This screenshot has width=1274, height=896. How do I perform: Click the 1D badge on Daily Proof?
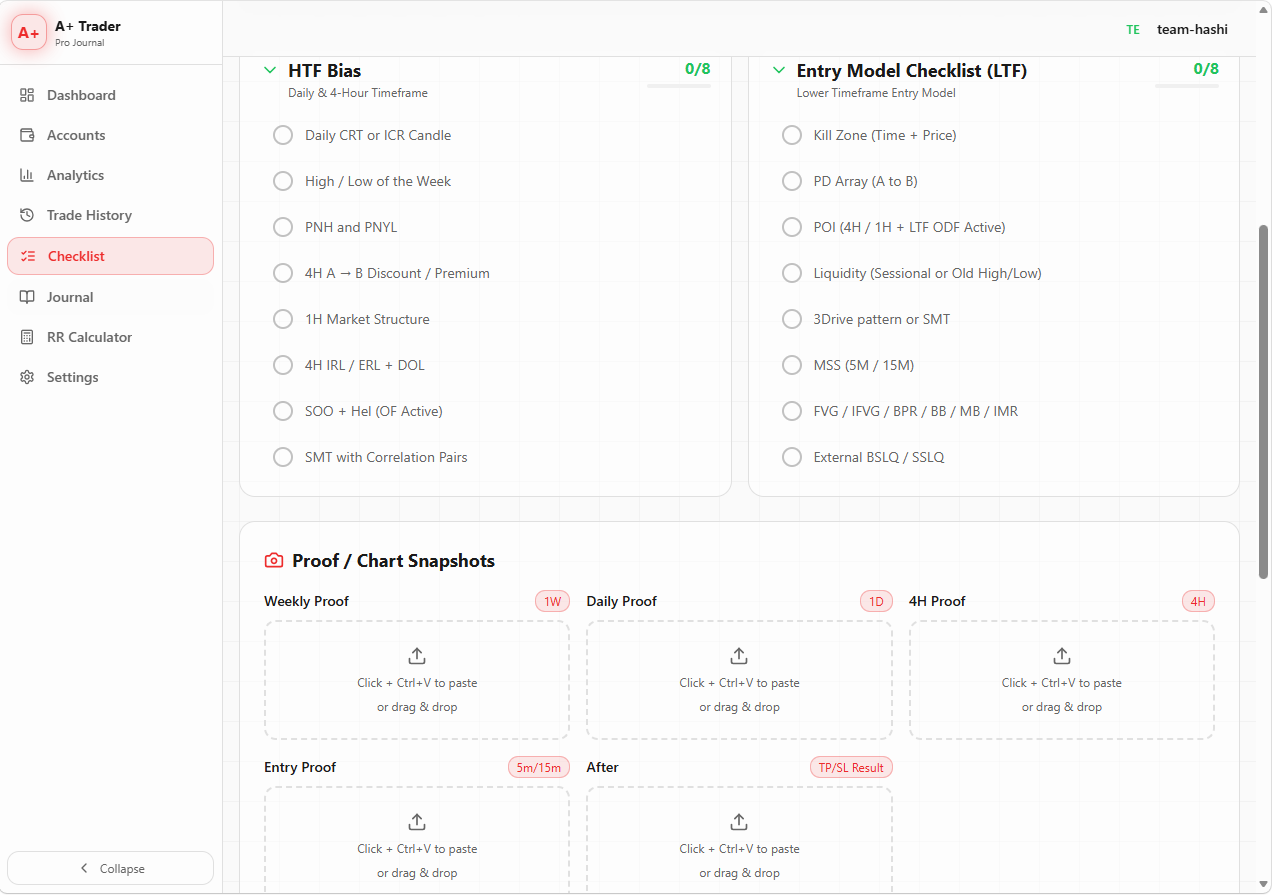[x=876, y=601]
